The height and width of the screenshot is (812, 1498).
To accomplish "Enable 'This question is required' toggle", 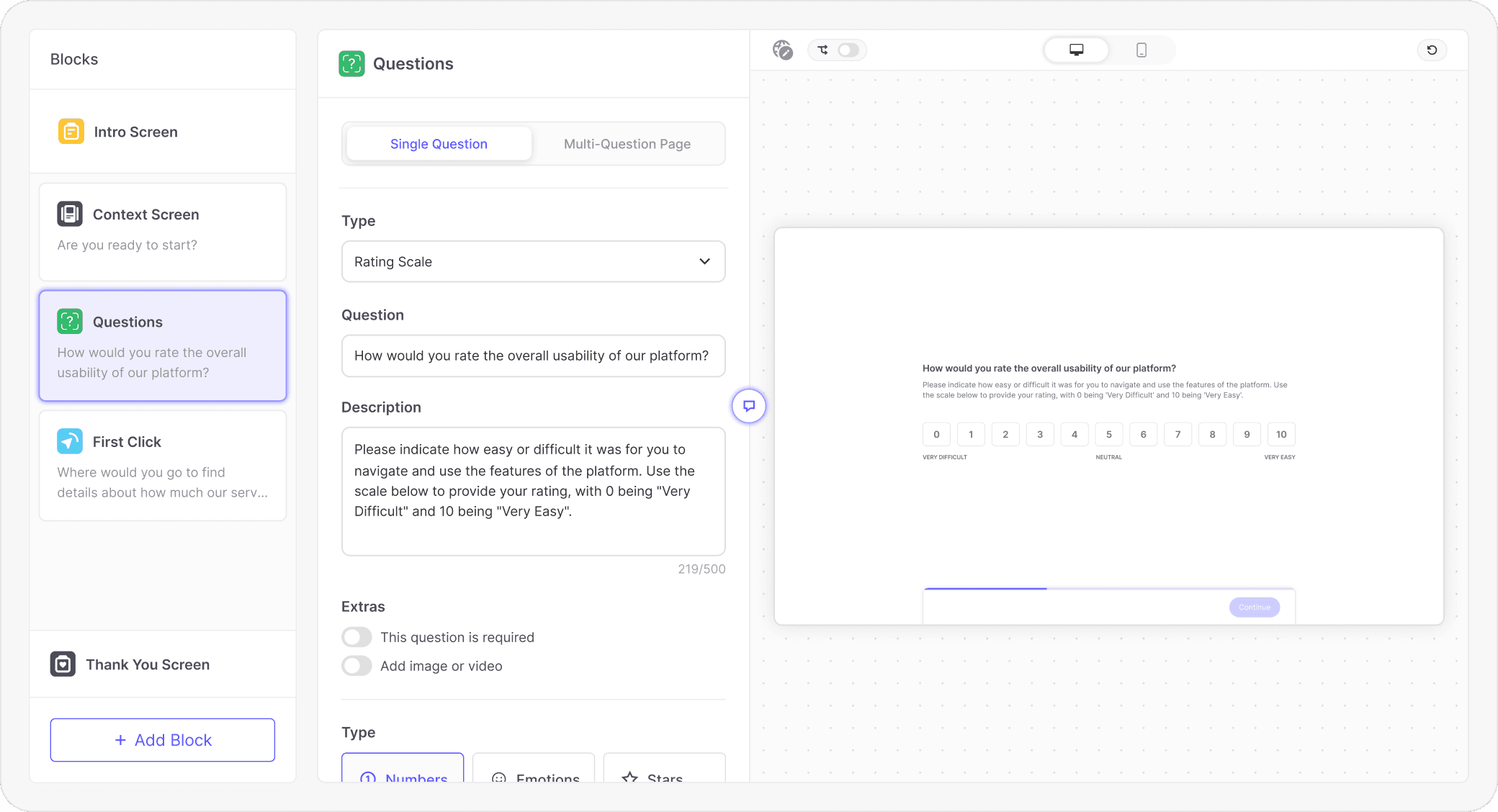I will click(x=357, y=637).
